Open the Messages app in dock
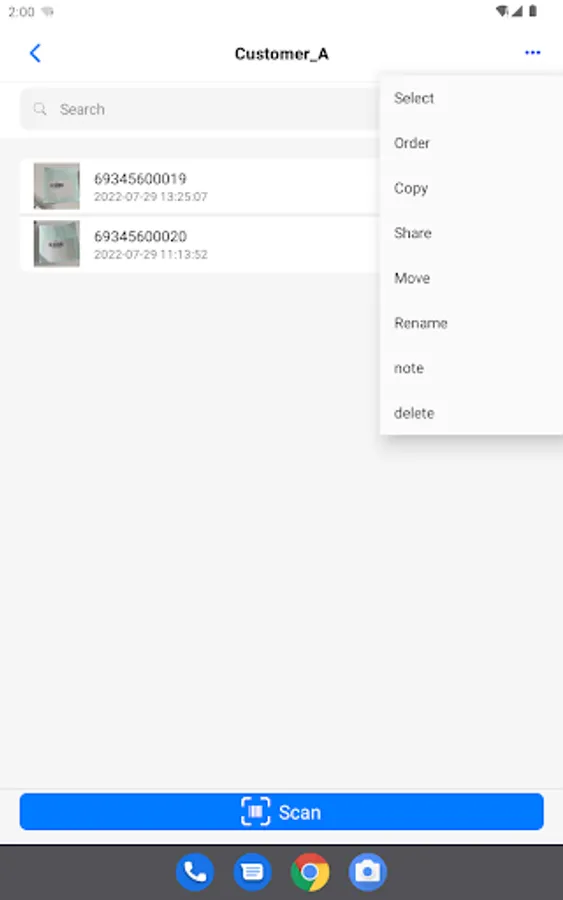Viewport: 563px width, 900px height. coord(253,872)
